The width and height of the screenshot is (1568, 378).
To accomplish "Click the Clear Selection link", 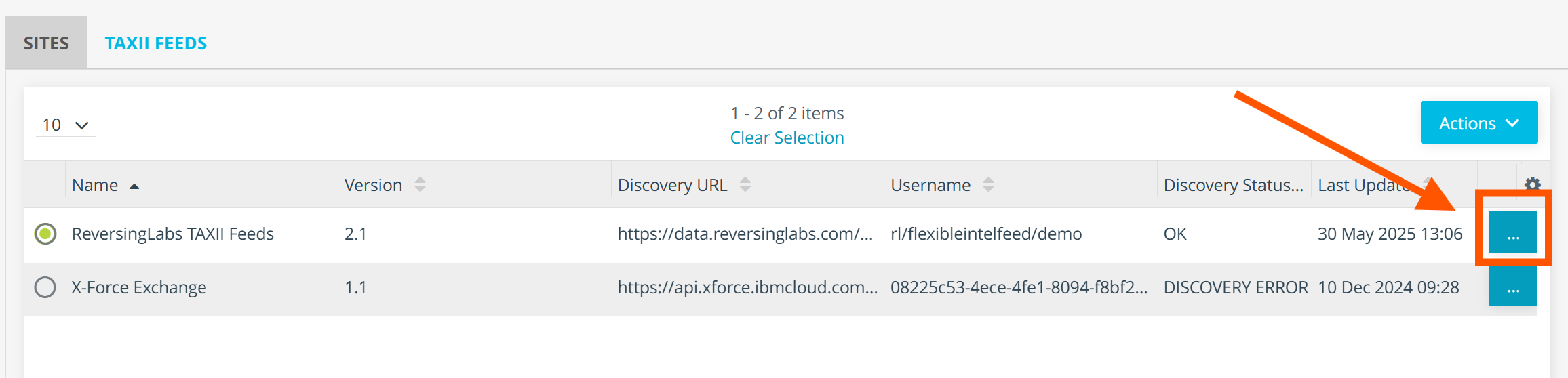I will pyautogui.click(x=787, y=138).
